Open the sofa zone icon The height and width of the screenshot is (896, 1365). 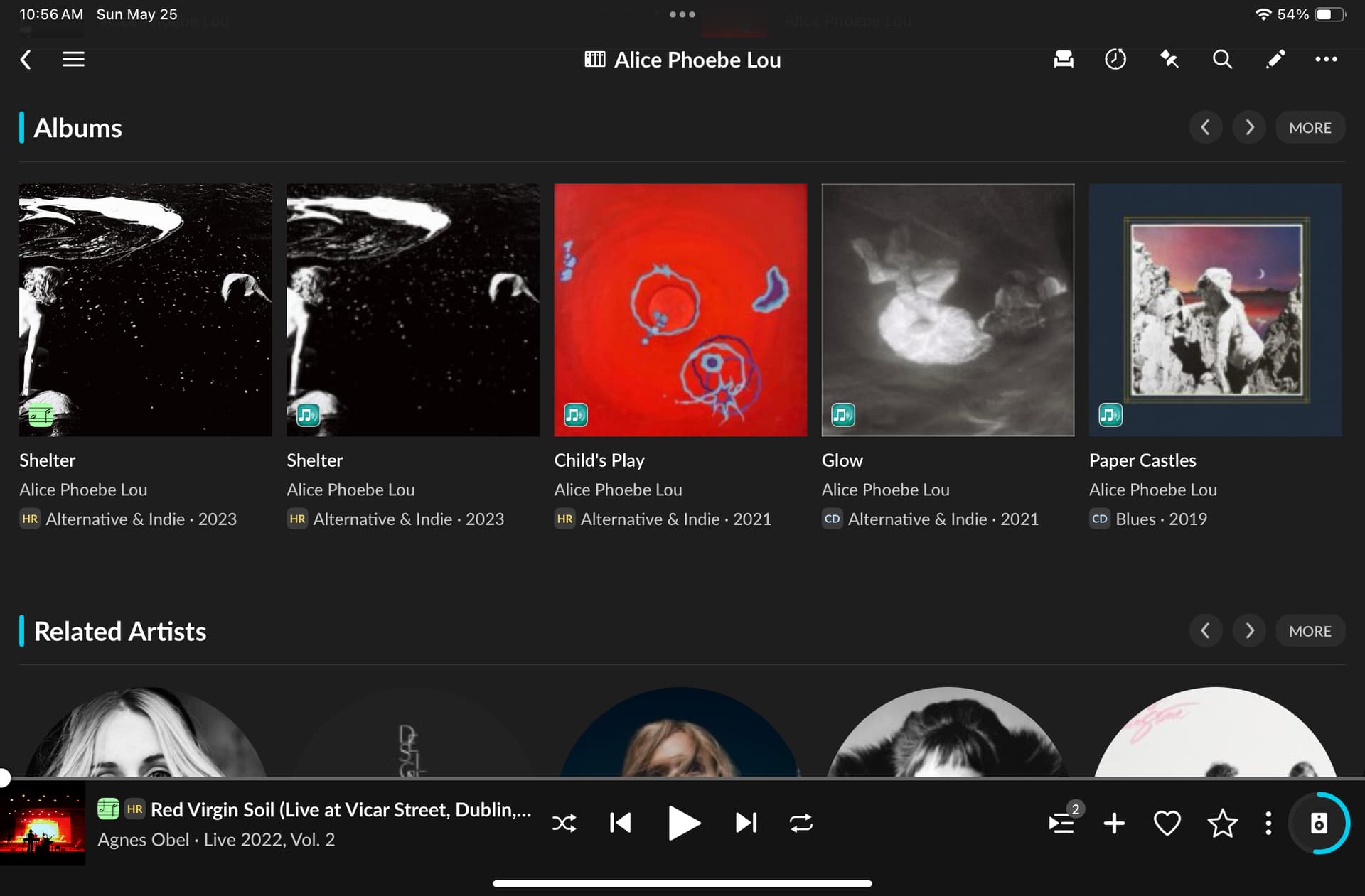click(x=1064, y=59)
